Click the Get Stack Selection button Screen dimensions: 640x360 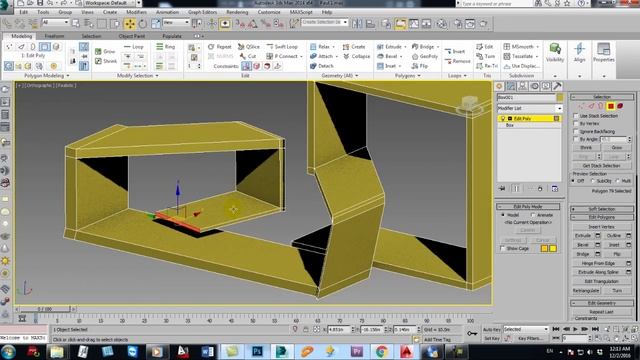point(602,166)
